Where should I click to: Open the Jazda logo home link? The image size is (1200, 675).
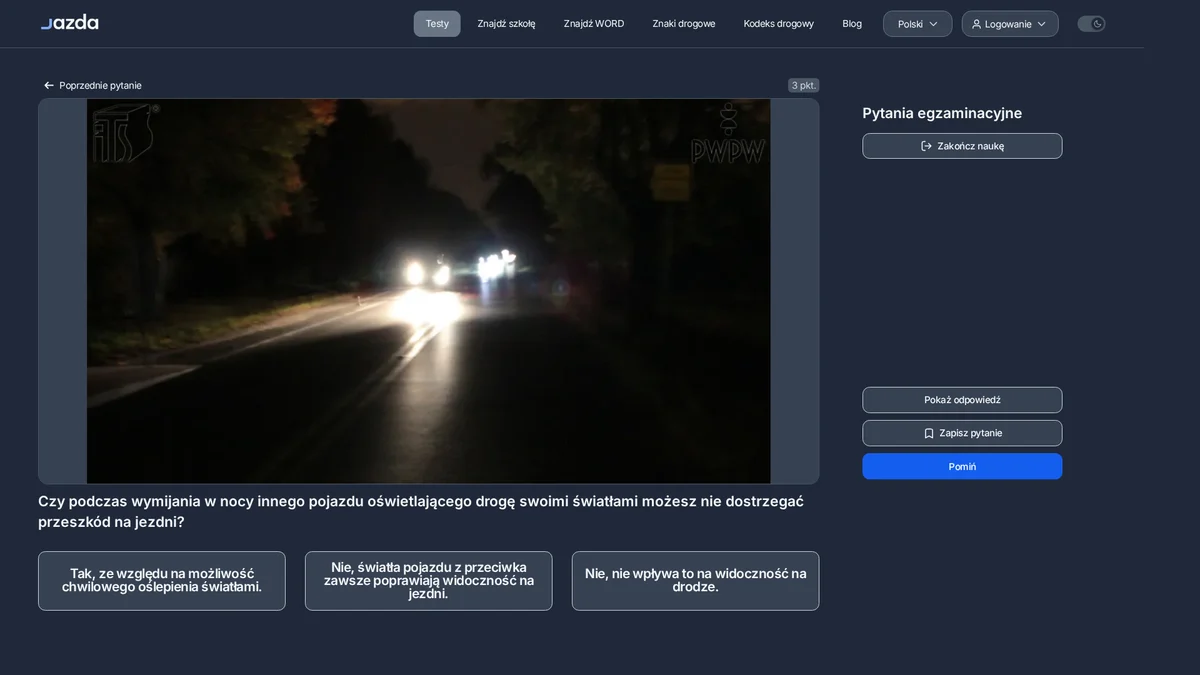pos(69,23)
